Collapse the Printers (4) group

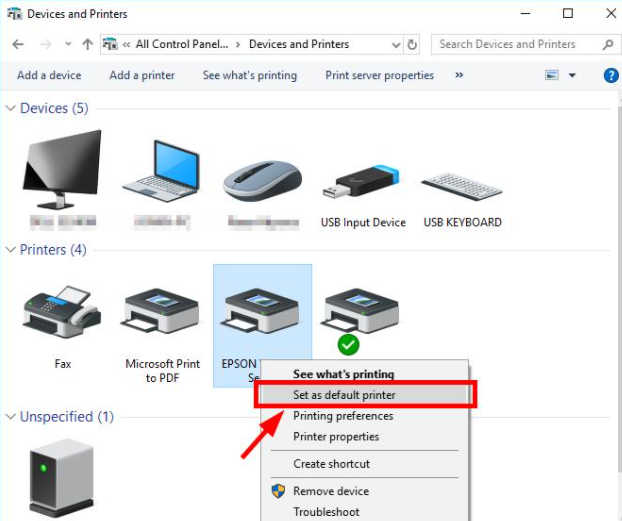click(11, 250)
